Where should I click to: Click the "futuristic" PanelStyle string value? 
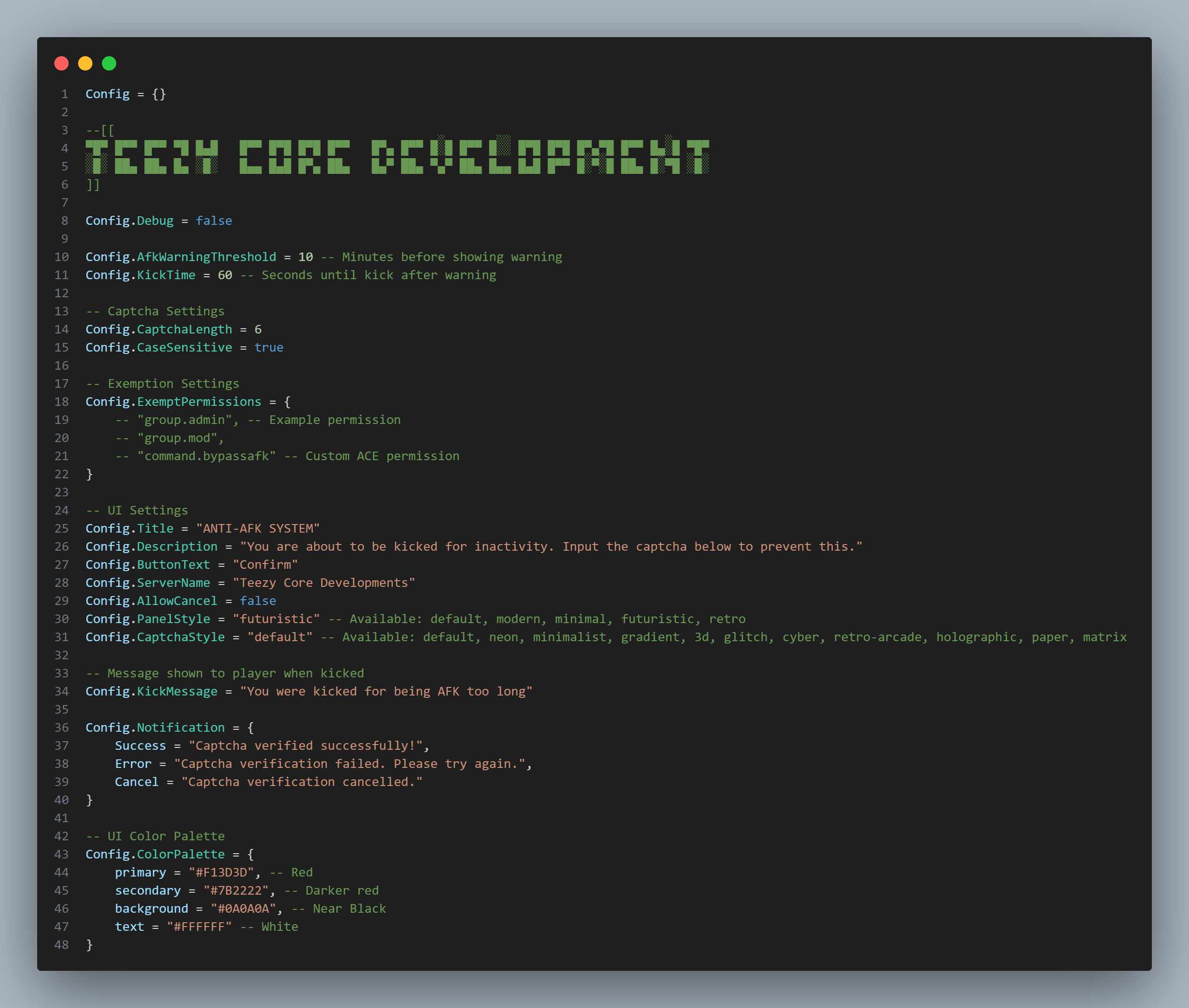(276, 619)
